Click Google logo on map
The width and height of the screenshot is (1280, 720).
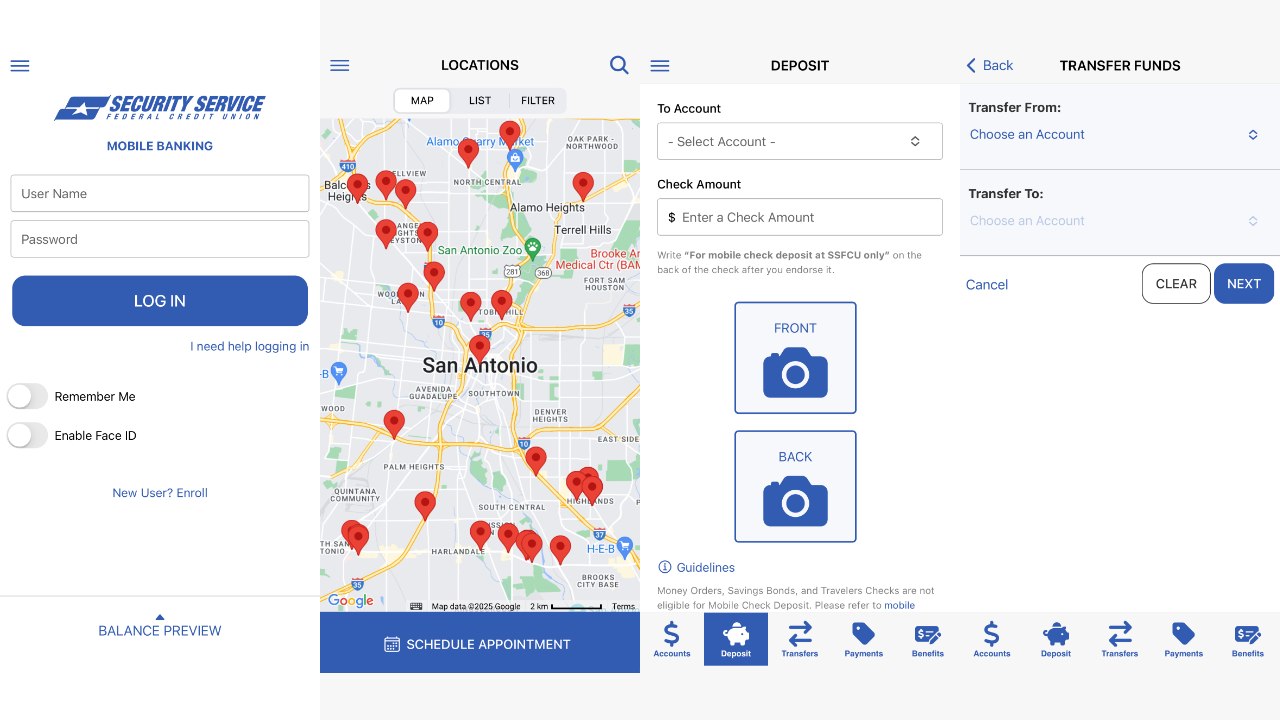pos(351,601)
